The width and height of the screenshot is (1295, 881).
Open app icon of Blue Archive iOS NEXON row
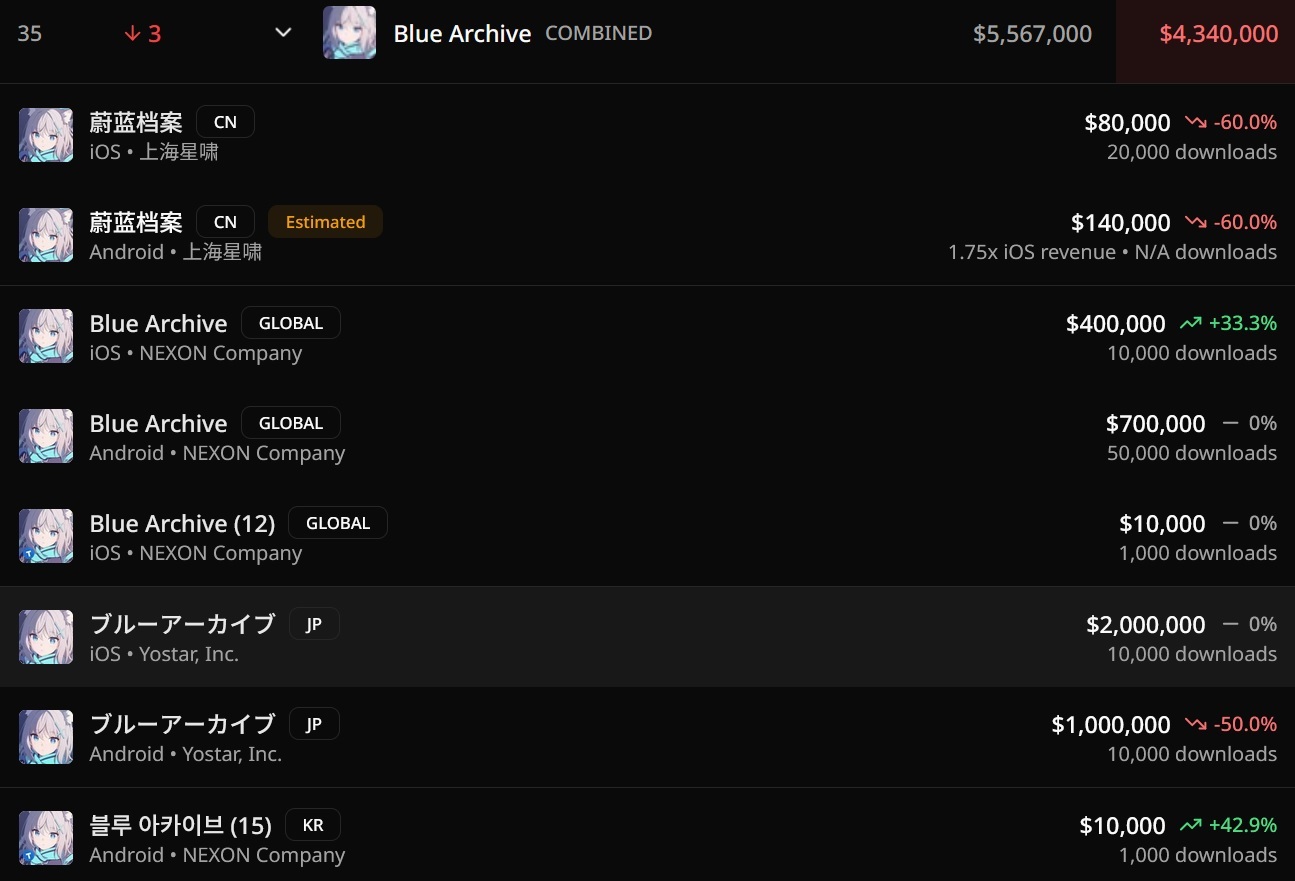tap(46, 336)
